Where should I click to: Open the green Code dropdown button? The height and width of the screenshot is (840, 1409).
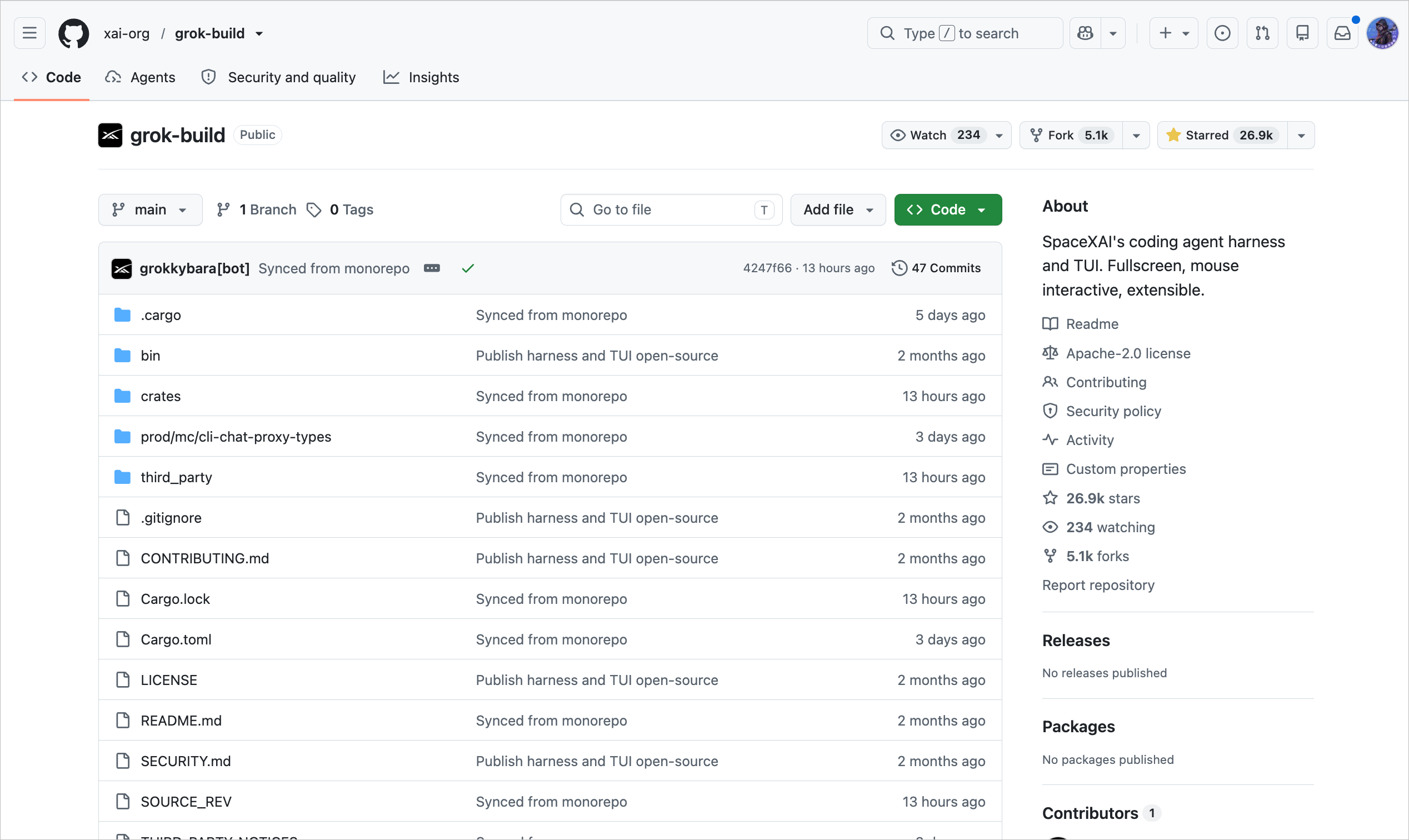(948, 210)
